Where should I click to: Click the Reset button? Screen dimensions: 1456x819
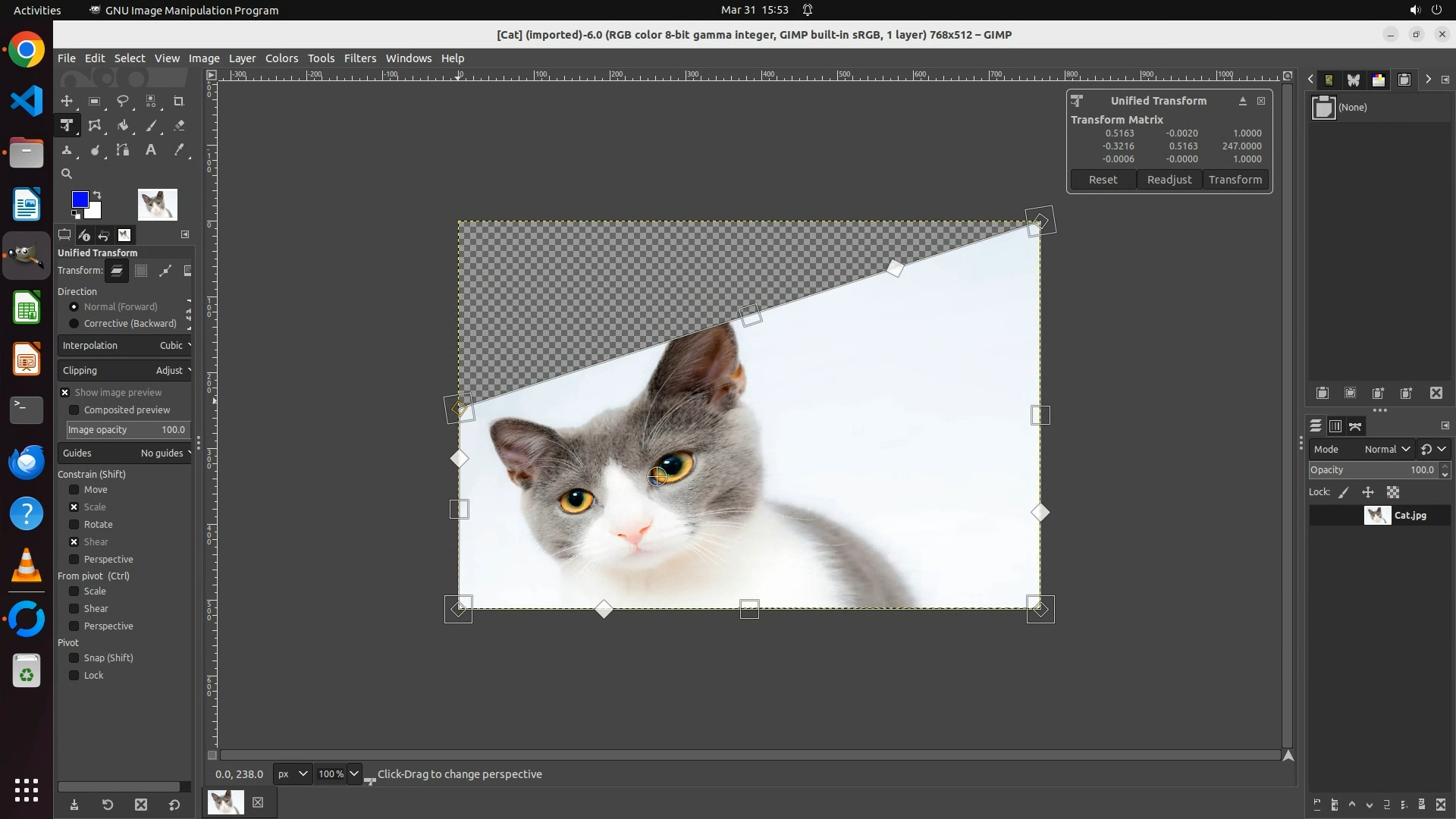tap(1103, 180)
